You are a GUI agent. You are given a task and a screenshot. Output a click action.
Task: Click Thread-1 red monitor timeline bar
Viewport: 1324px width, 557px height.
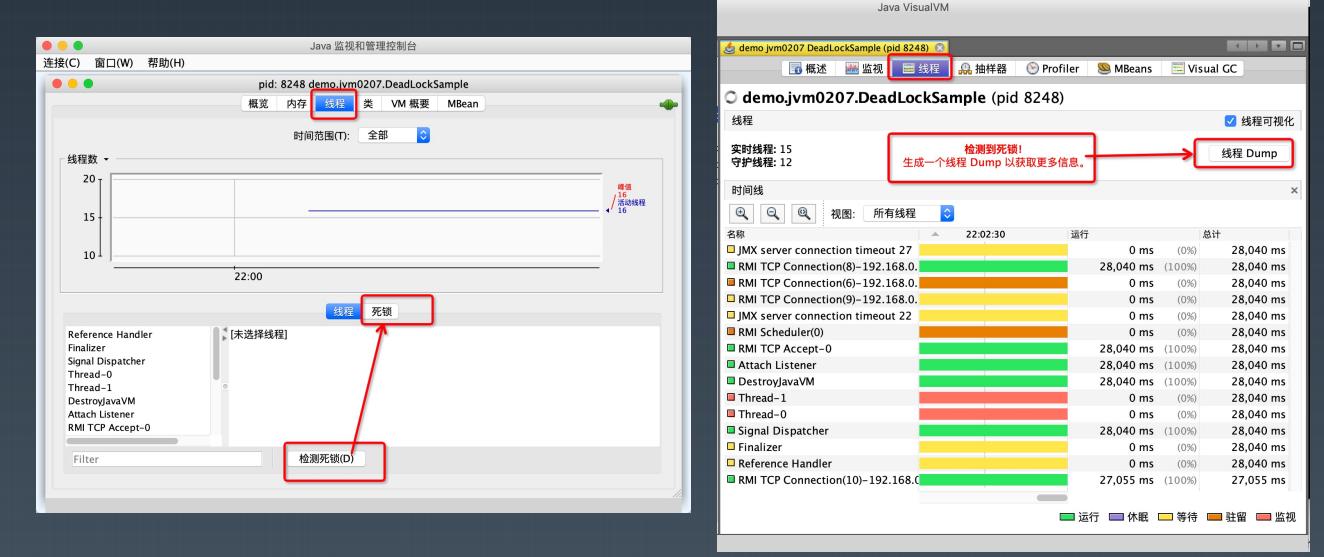993,398
